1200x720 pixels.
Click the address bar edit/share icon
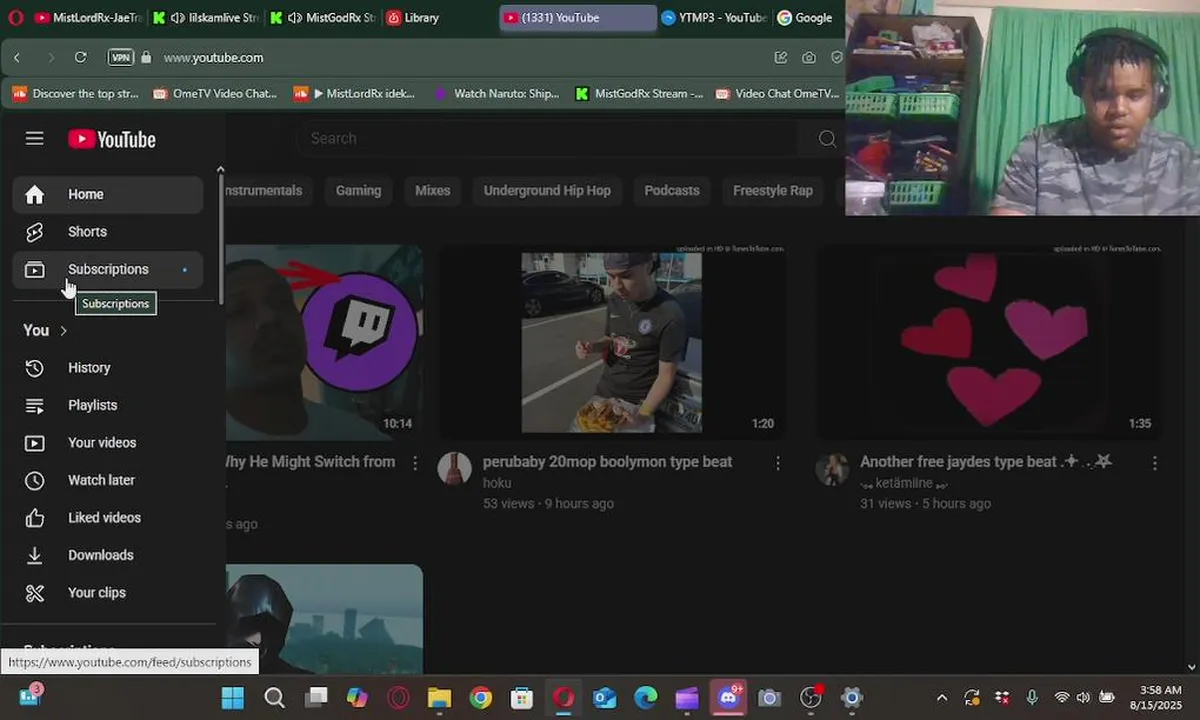(780, 58)
